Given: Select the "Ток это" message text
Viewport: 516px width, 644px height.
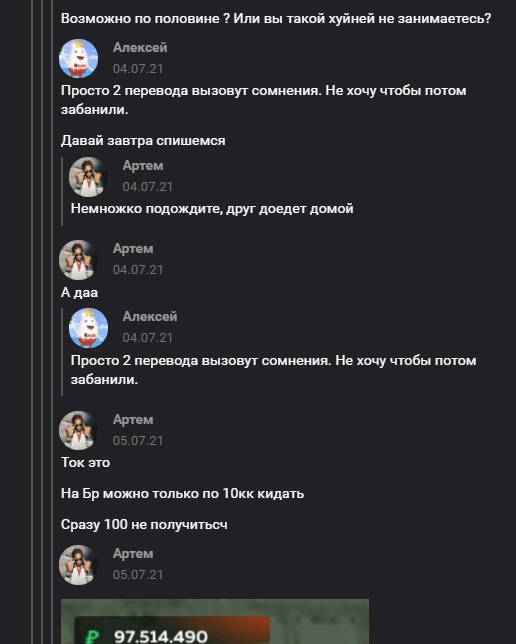Looking at the screenshot, I should (85, 462).
